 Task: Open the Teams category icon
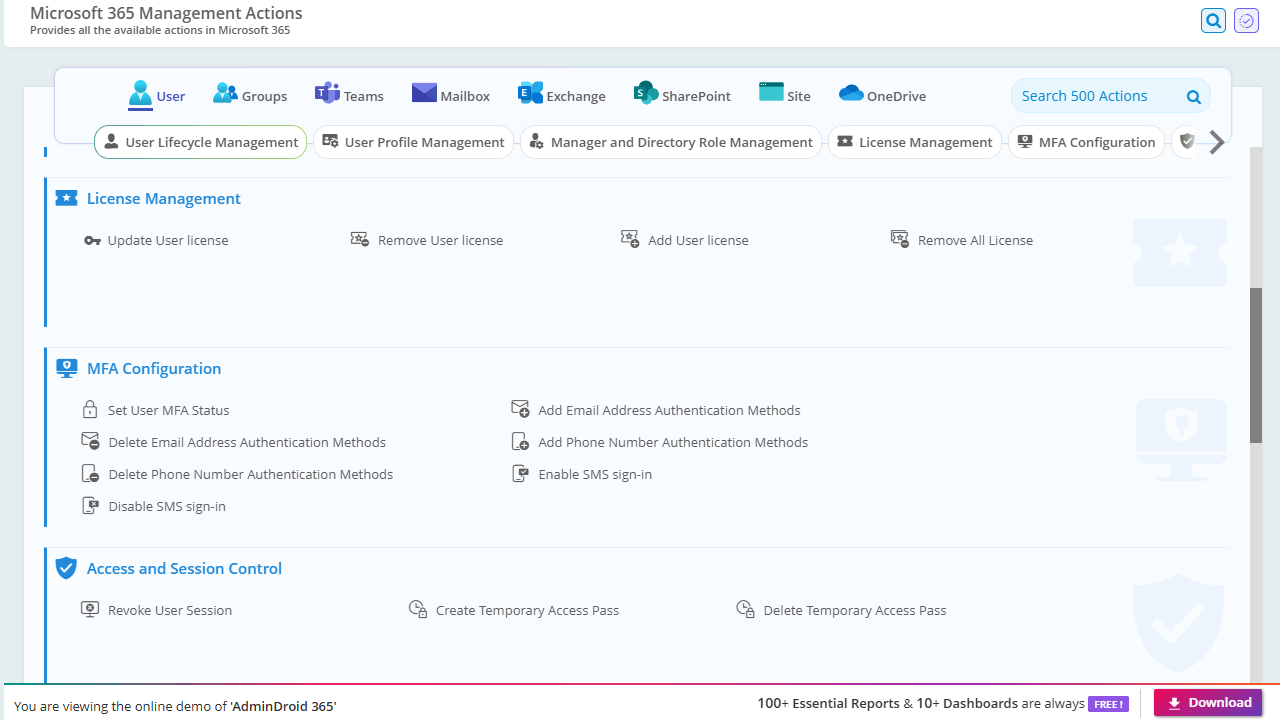(x=327, y=94)
